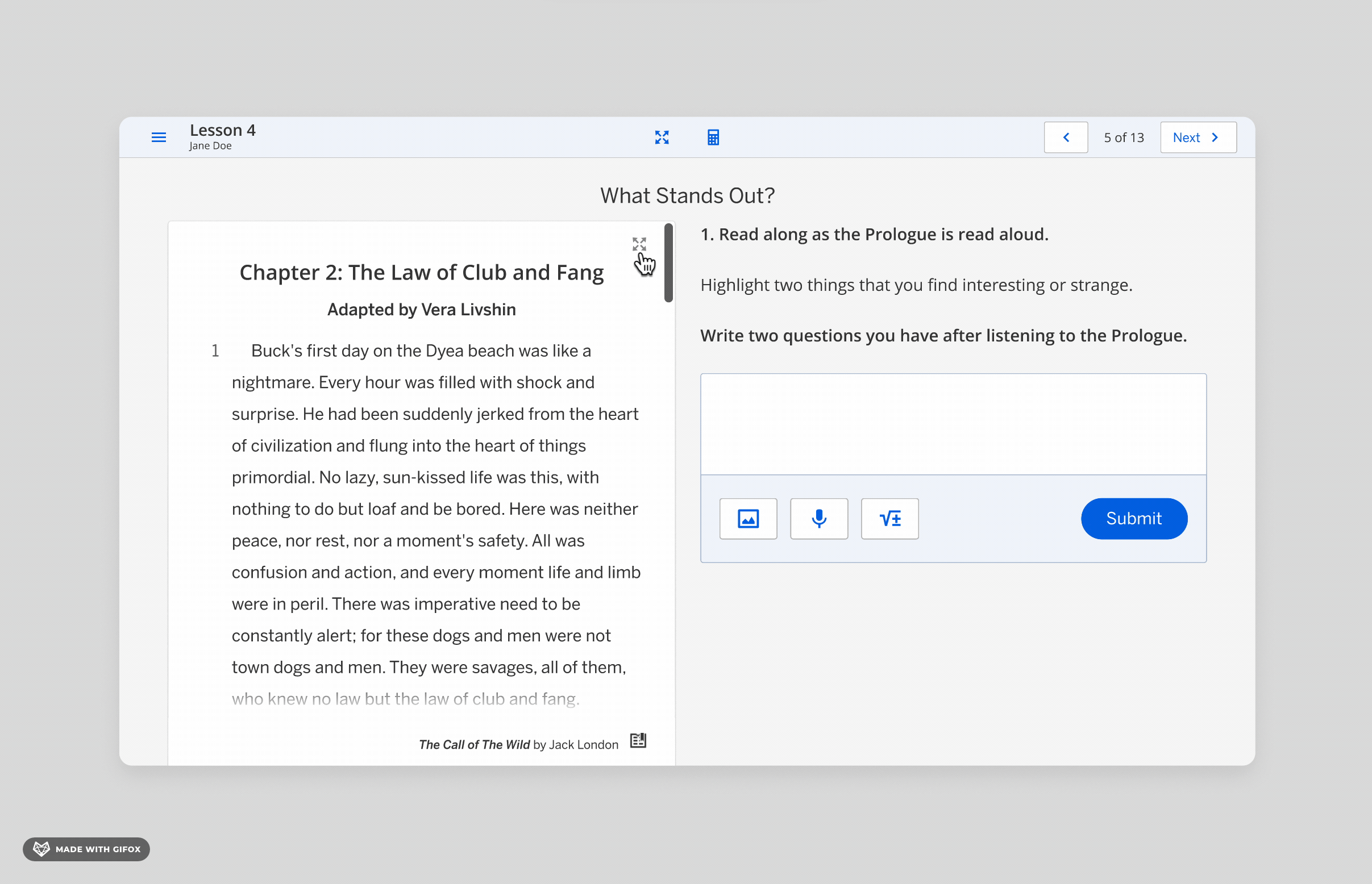This screenshot has width=1372, height=884.
Task: Open the book info icon beside Jack London
Action: [x=638, y=740]
